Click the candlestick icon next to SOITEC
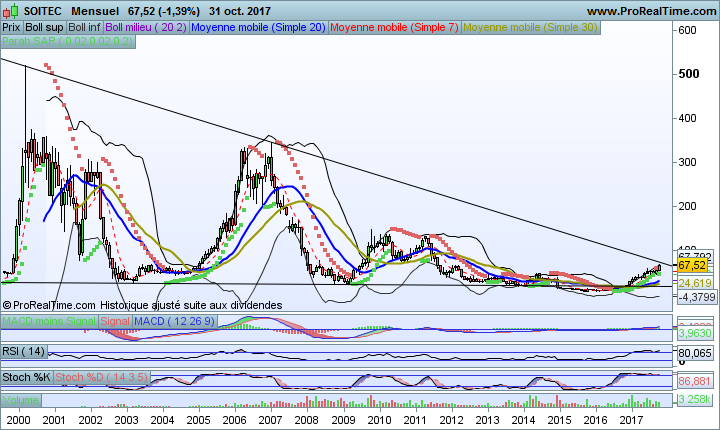 coord(11,11)
